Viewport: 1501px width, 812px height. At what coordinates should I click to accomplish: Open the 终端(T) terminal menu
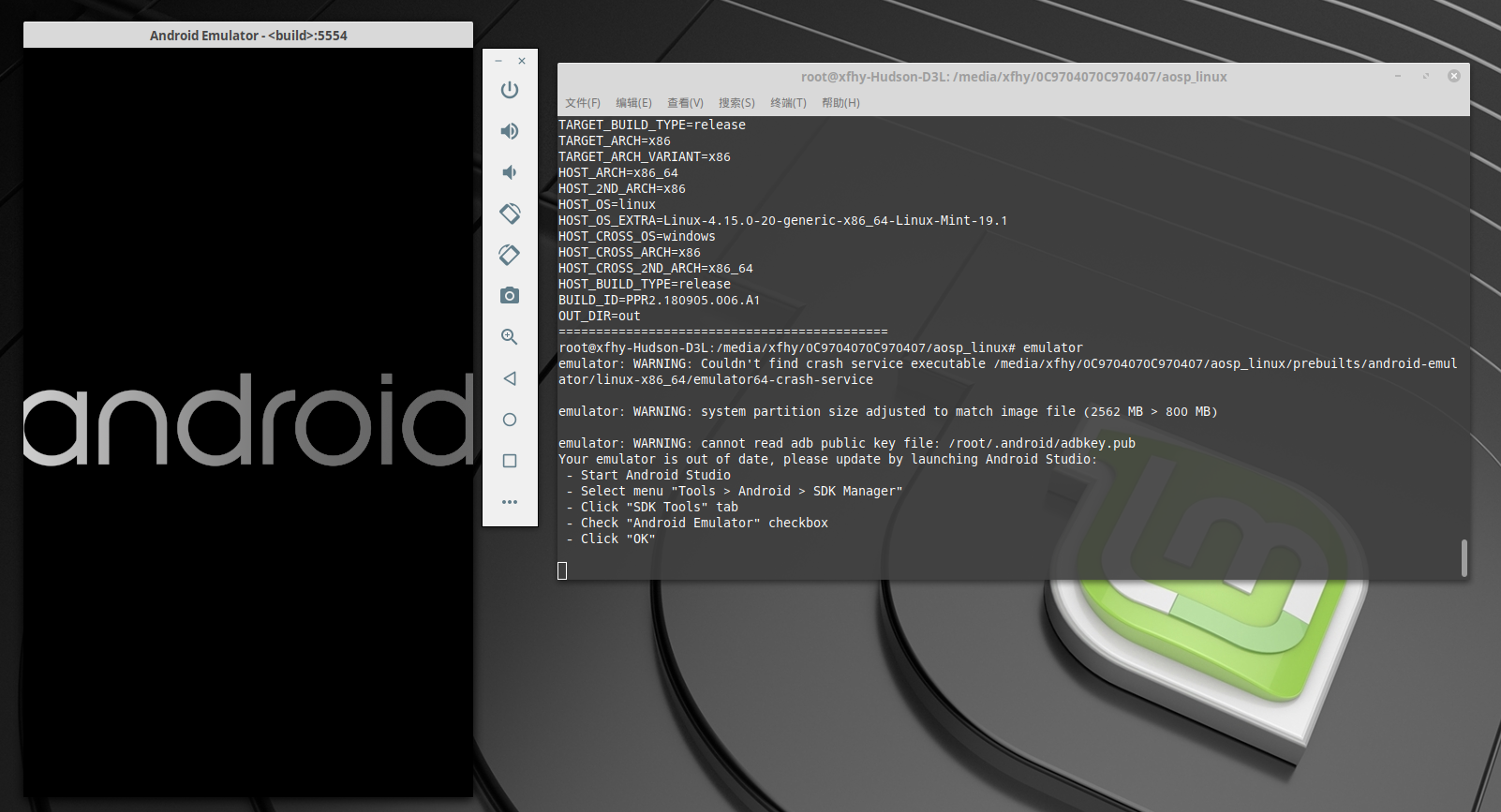789,103
